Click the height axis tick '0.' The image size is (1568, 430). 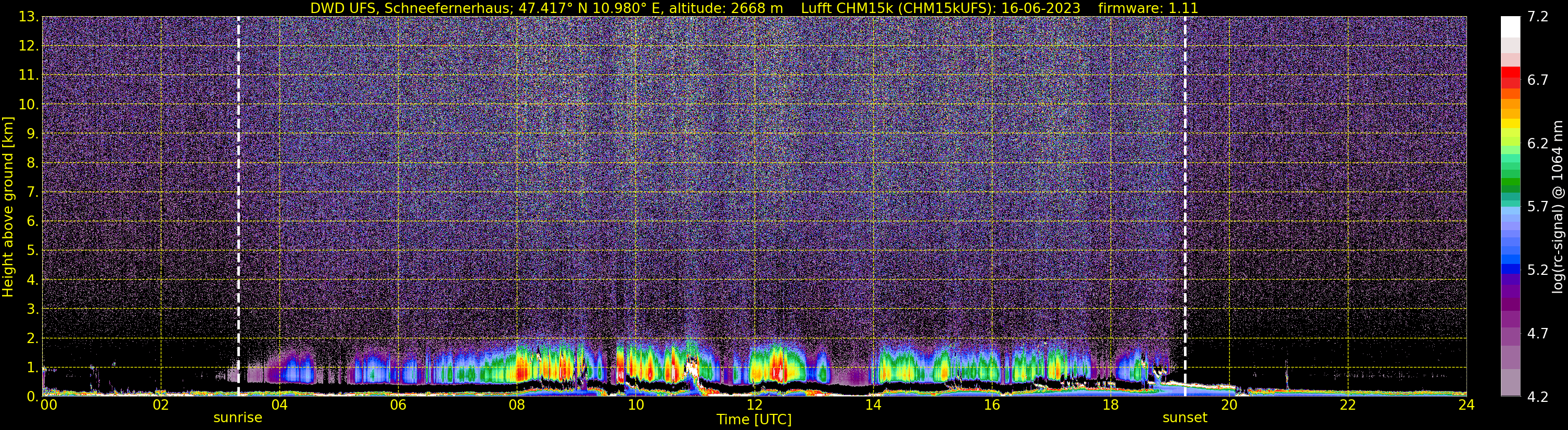(x=33, y=397)
